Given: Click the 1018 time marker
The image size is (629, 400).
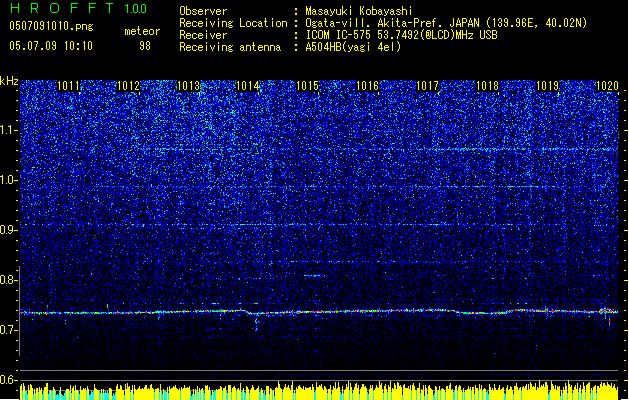Looking at the screenshot, I should (x=487, y=86).
